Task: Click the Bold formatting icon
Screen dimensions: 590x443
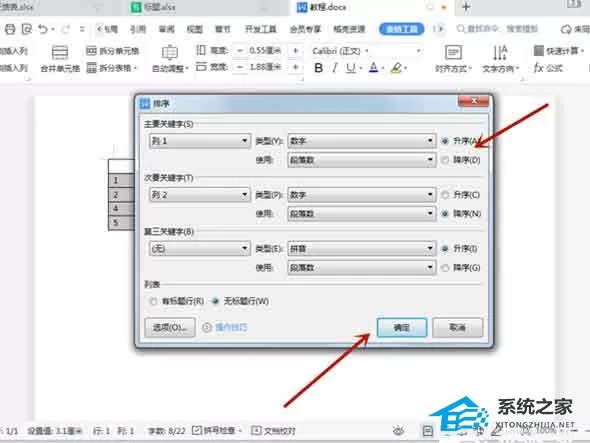Action: (x=318, y=68)
